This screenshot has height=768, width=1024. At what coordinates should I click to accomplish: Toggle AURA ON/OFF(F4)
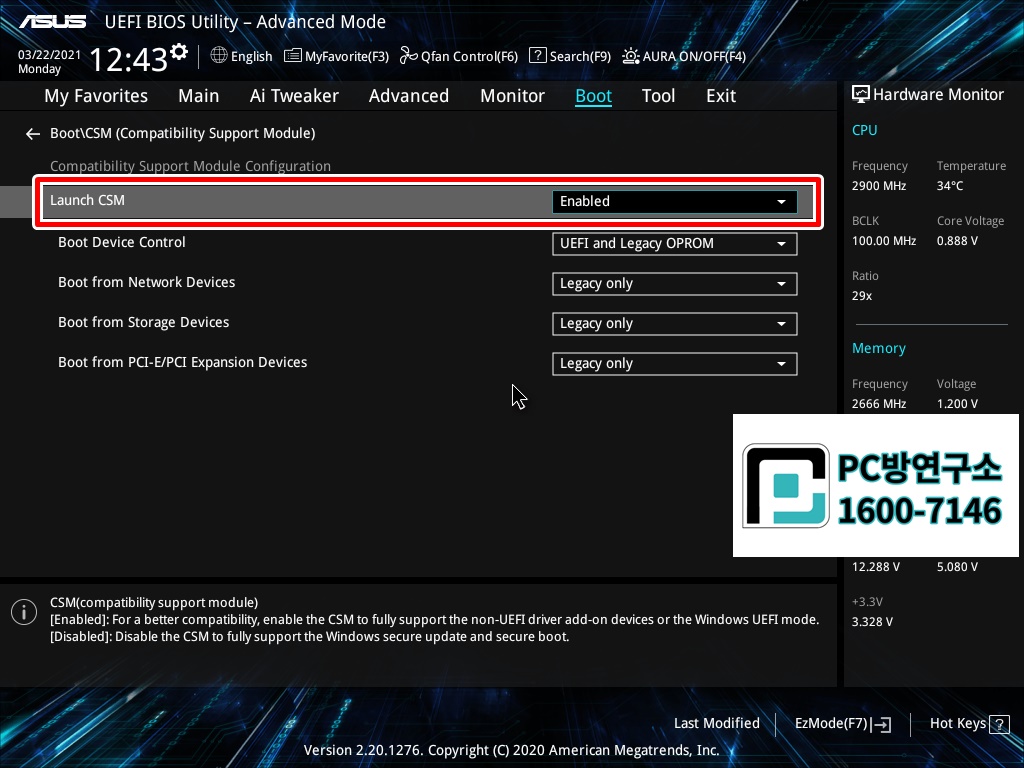pos(684,56)
